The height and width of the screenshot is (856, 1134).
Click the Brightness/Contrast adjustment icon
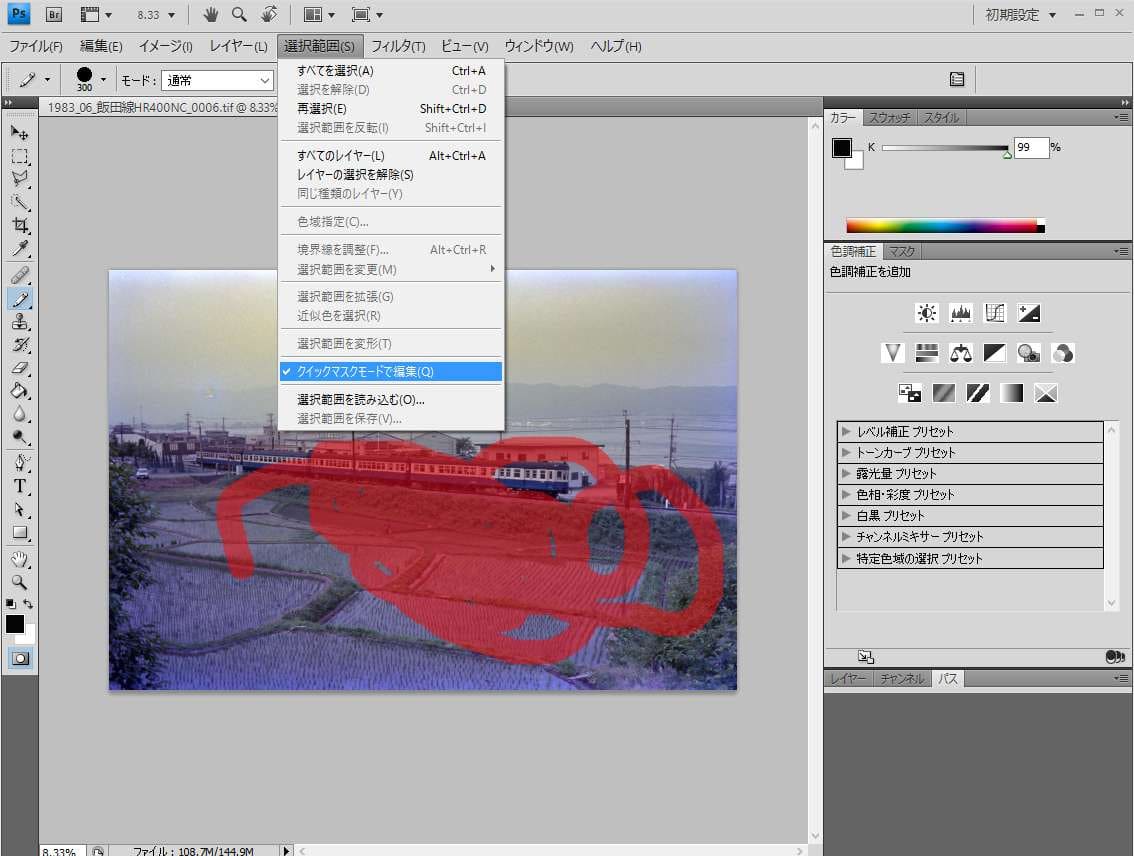[927, 313]
